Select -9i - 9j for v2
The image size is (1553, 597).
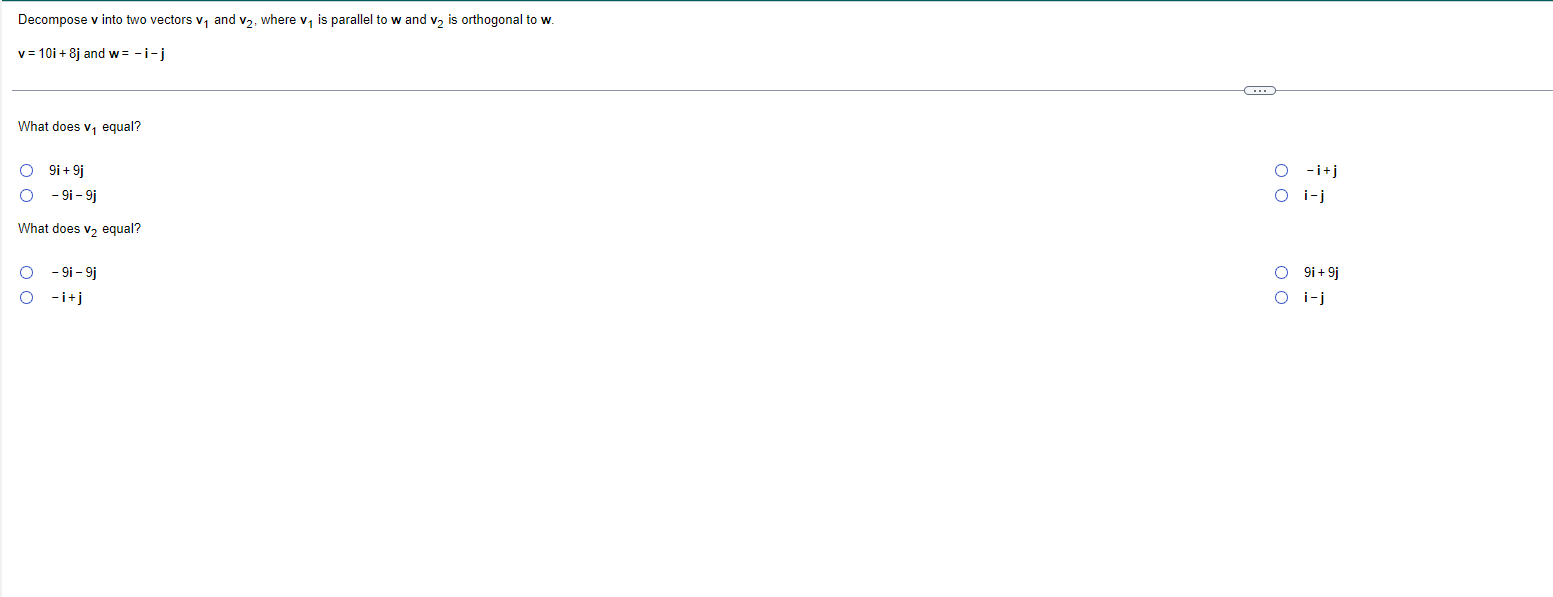tap(27, 272)
